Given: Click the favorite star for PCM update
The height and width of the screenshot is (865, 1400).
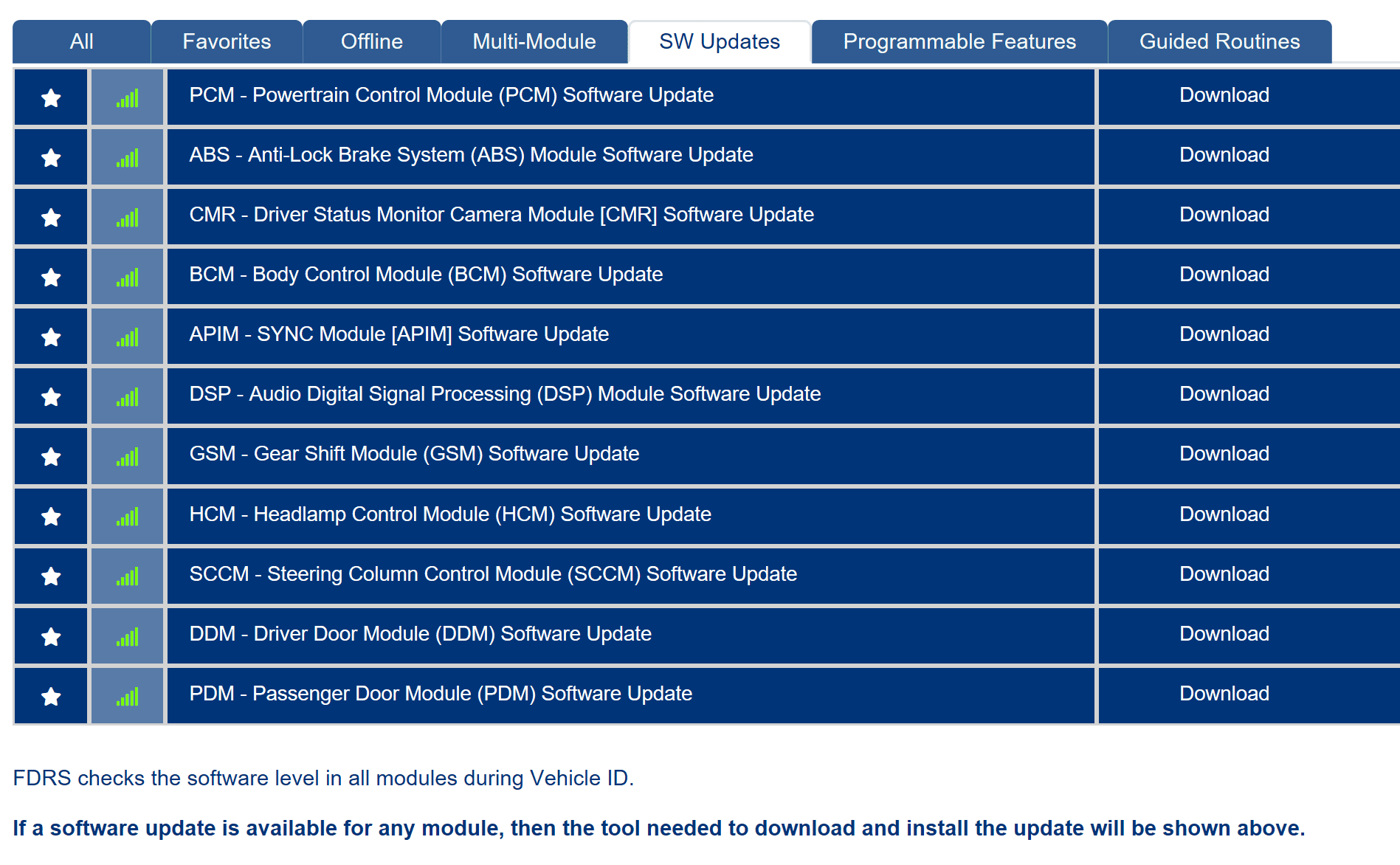Looking at the screenshot, I should pyautogui.click(x=51, y=97).
